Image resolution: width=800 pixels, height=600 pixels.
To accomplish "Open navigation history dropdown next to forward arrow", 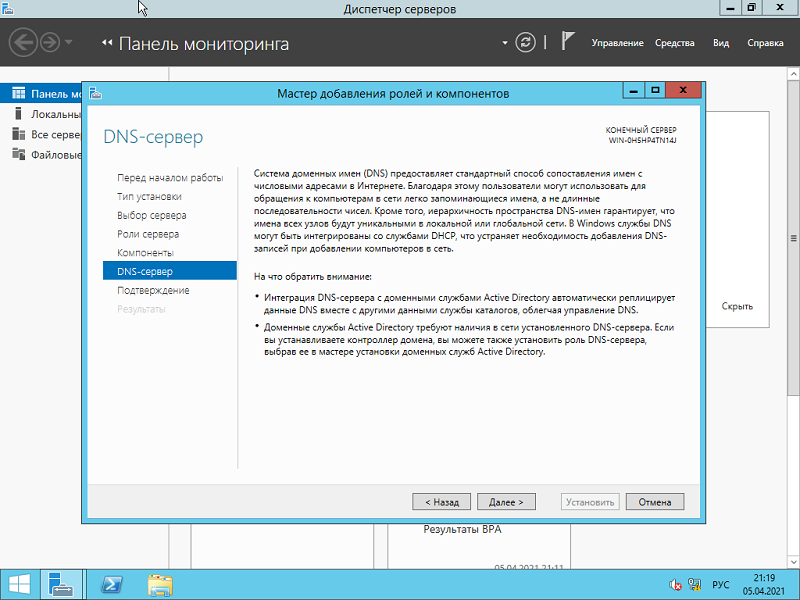I will (x=69, y=42).
